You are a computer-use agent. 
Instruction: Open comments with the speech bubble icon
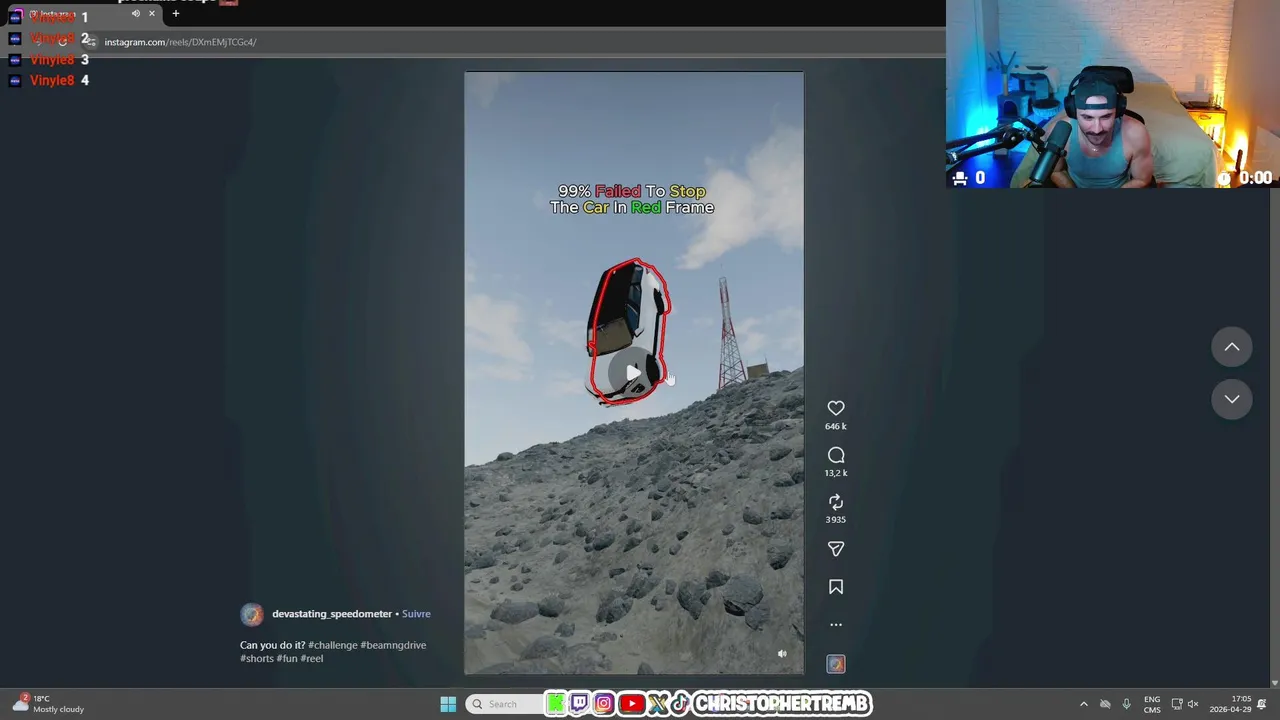pyautogui.click(x=836, y=455)
